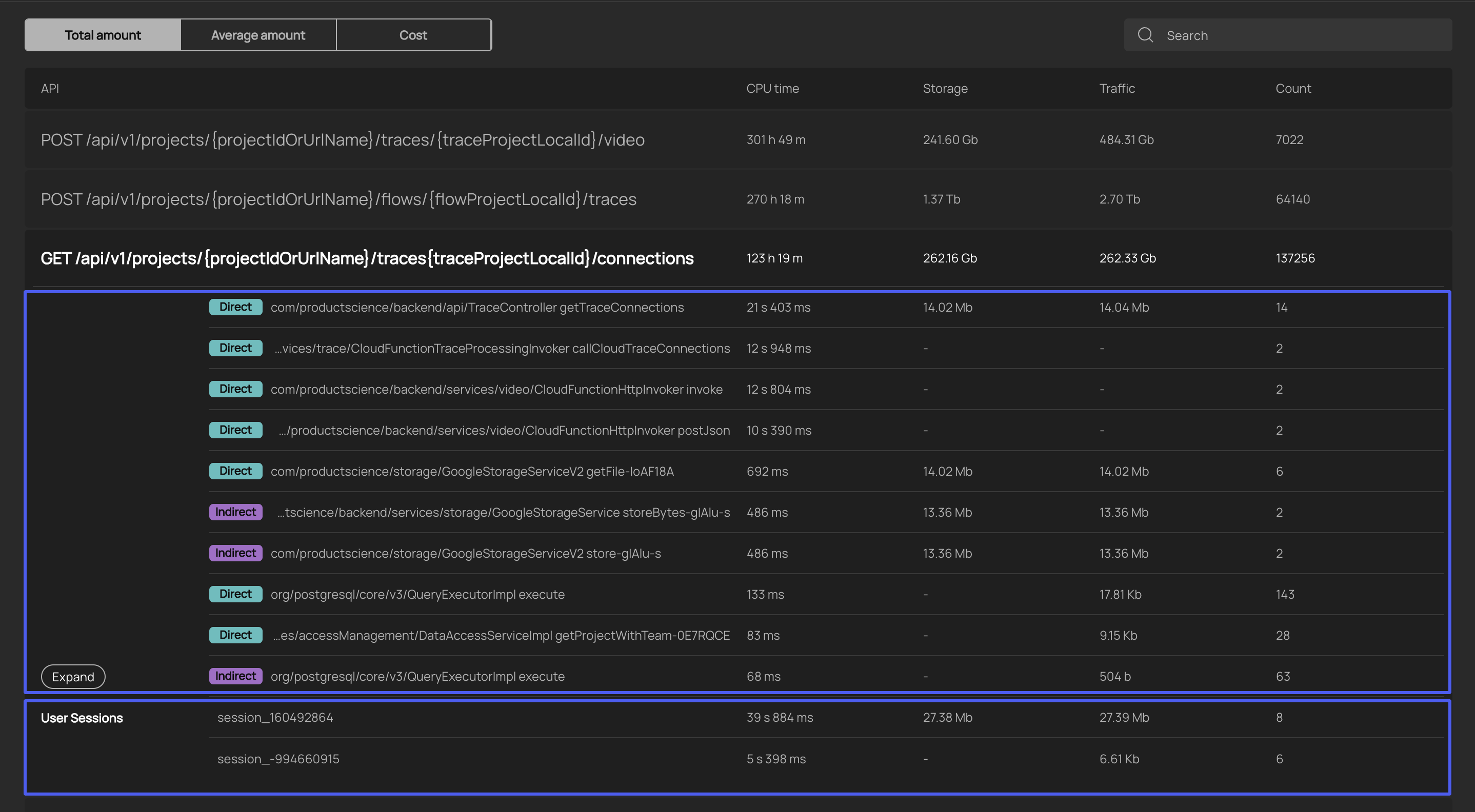Switch to Cost tab
This screenshot has width=1475, height=812.
click(413, 34)
